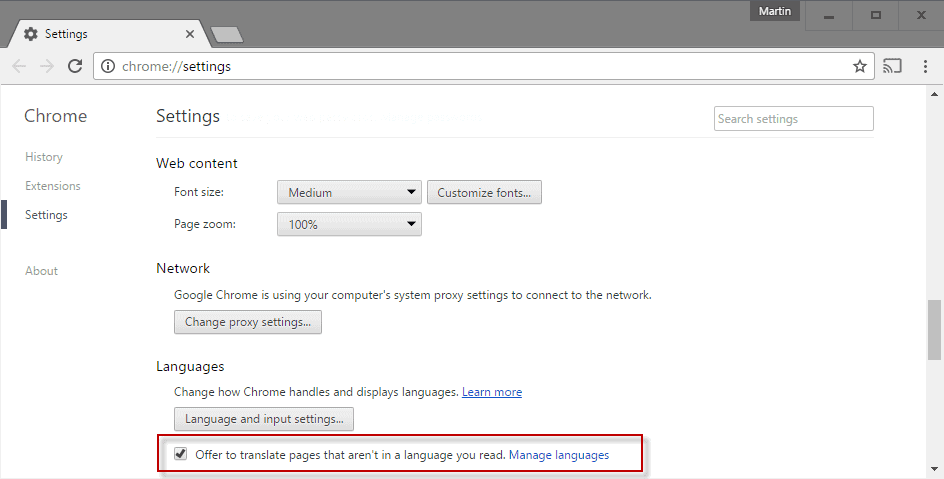The height and width of the screenshot is (479, 944).
Task: Close the Settings tab
Action: pos(190,34)
